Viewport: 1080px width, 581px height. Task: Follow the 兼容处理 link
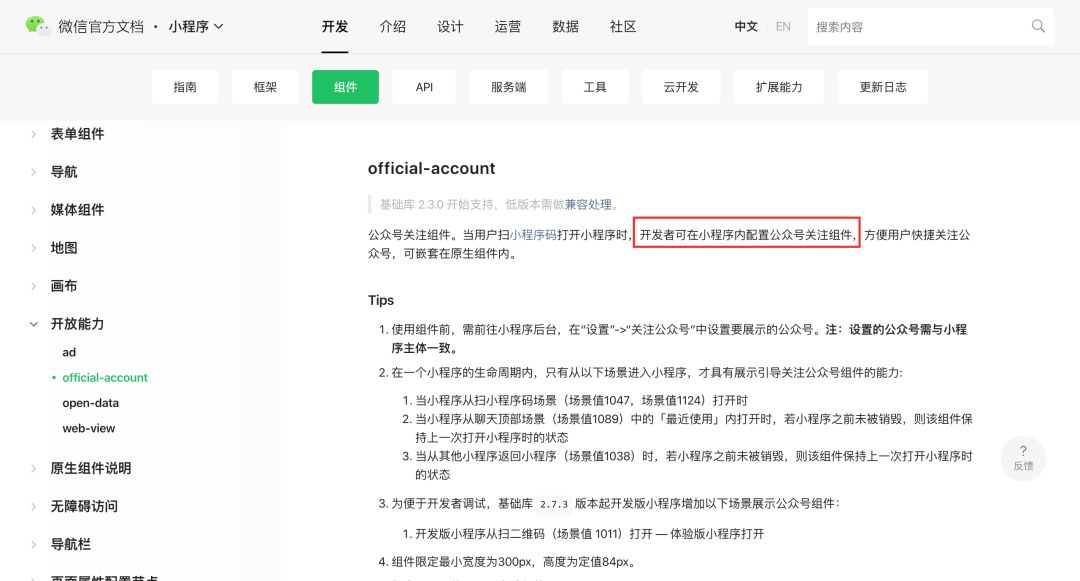point(588,204)
